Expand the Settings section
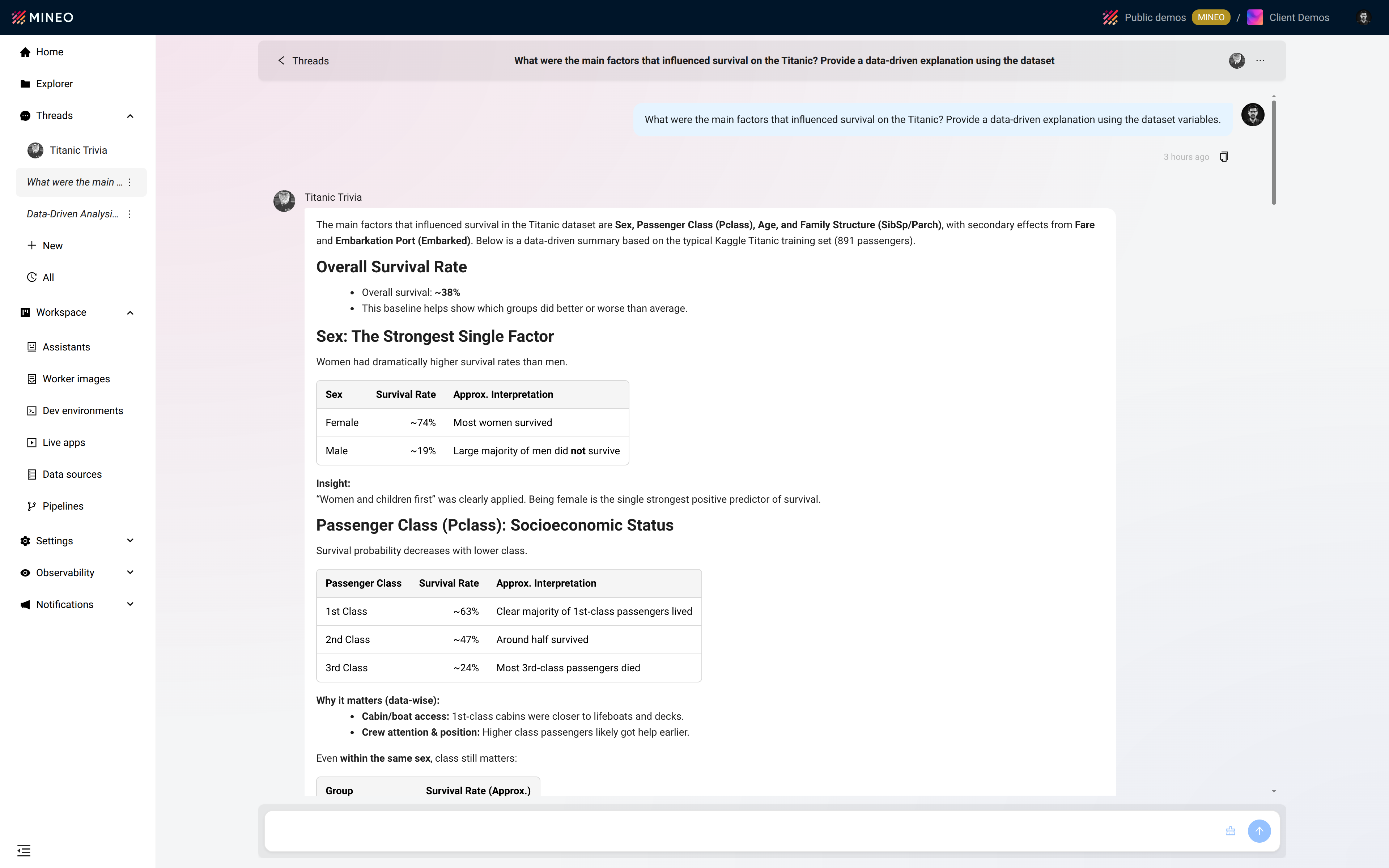The image size is (1389, 868). click(130, 541)
